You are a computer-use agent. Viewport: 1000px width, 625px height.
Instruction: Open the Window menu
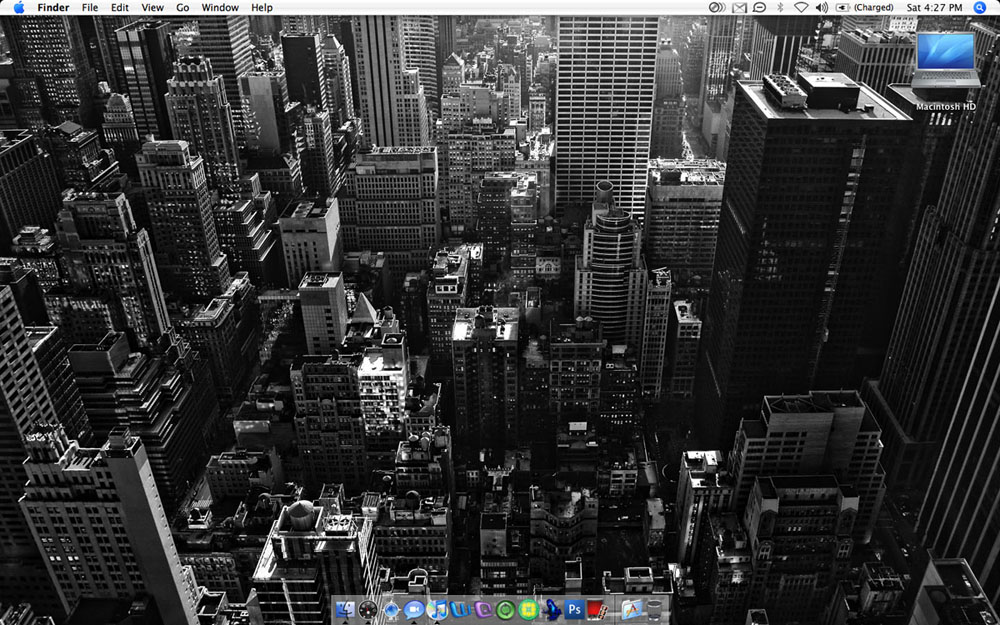pyautogui.click(x=220, y=8)
